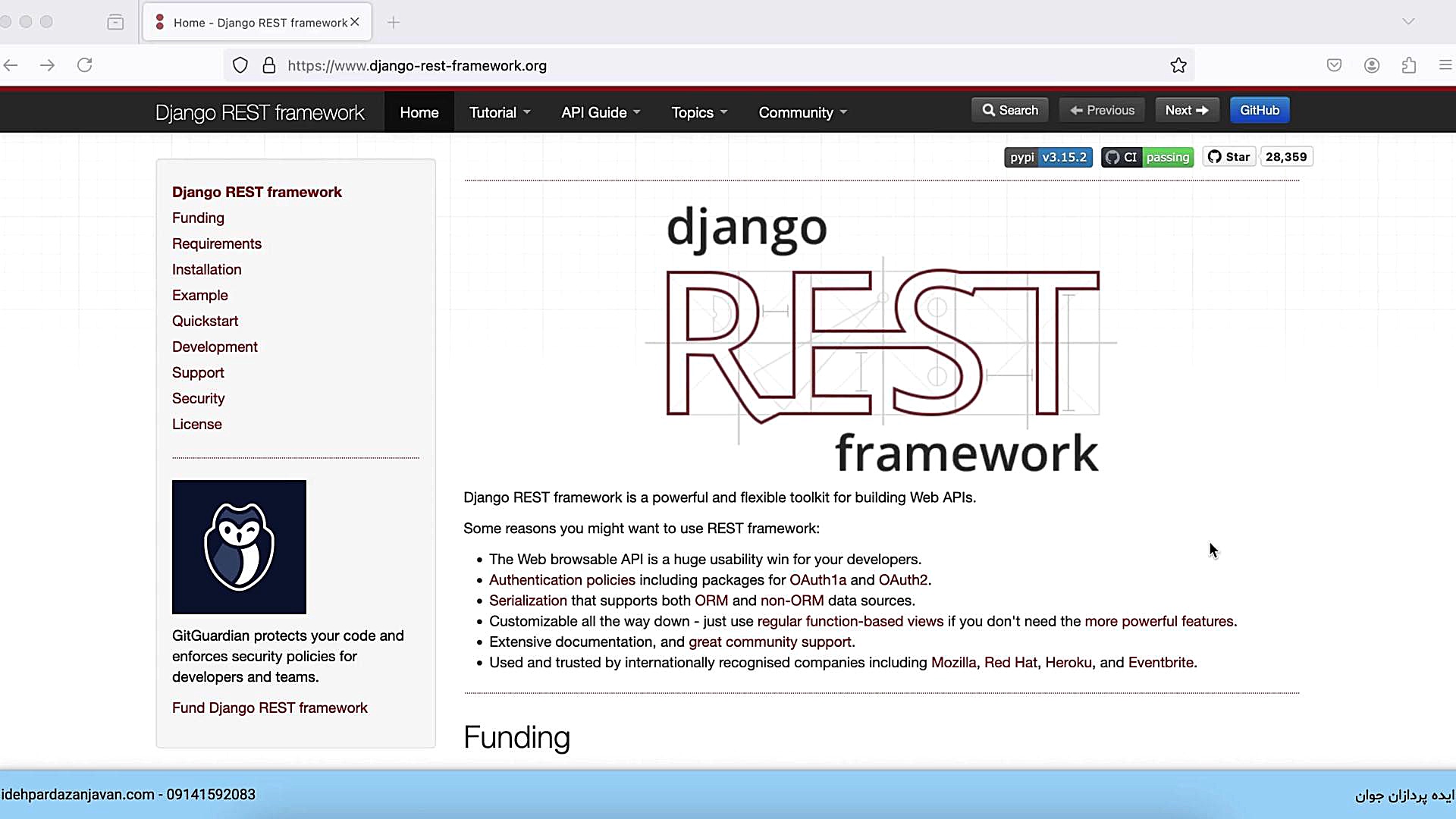
Task: Open the browser hamburger menu
Action: pyautogui.click(x=1445, y=65)
